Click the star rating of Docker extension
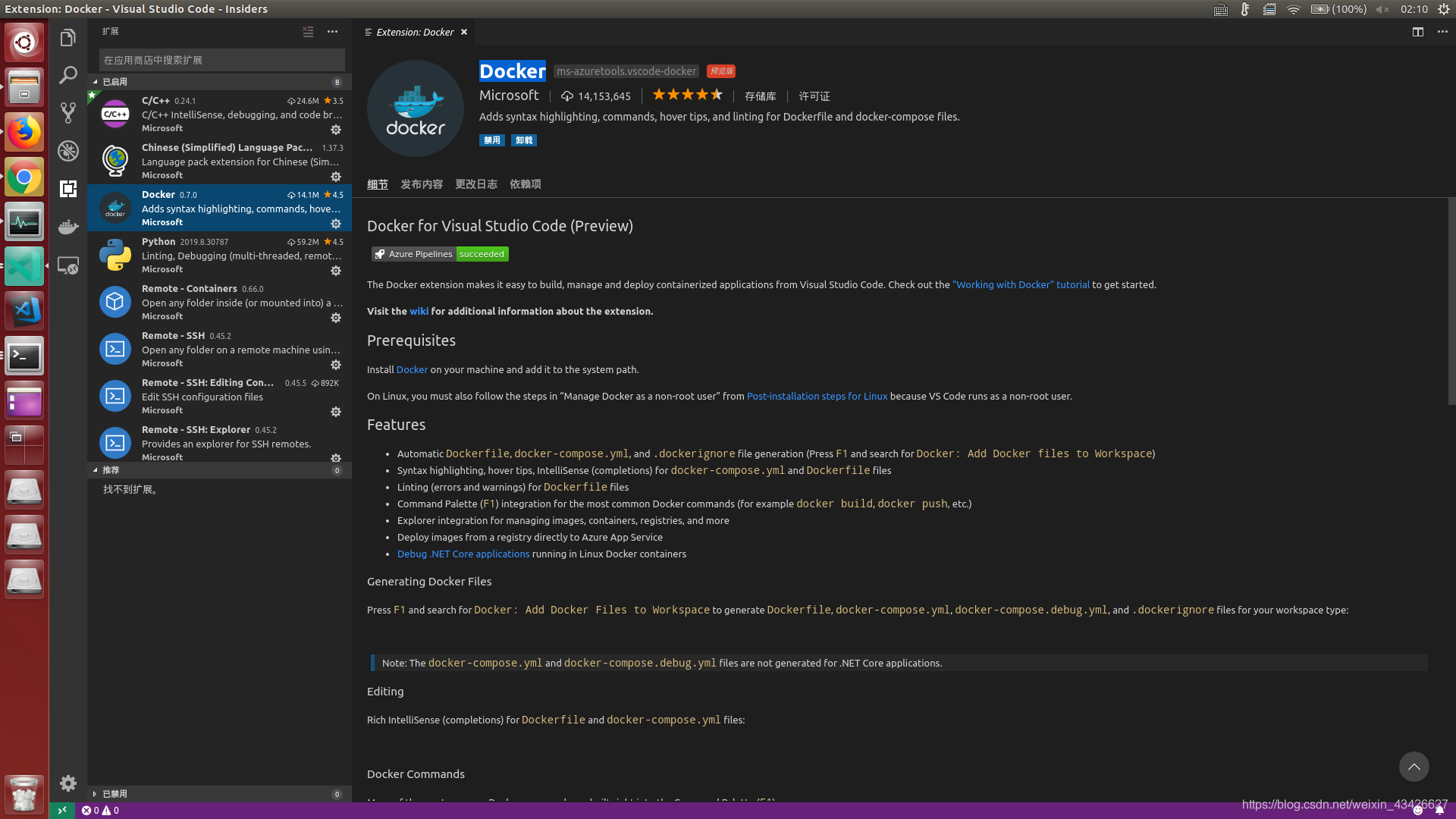Image resolution: width=1456 pixels, height=819 pixels. tap(687, 96)
